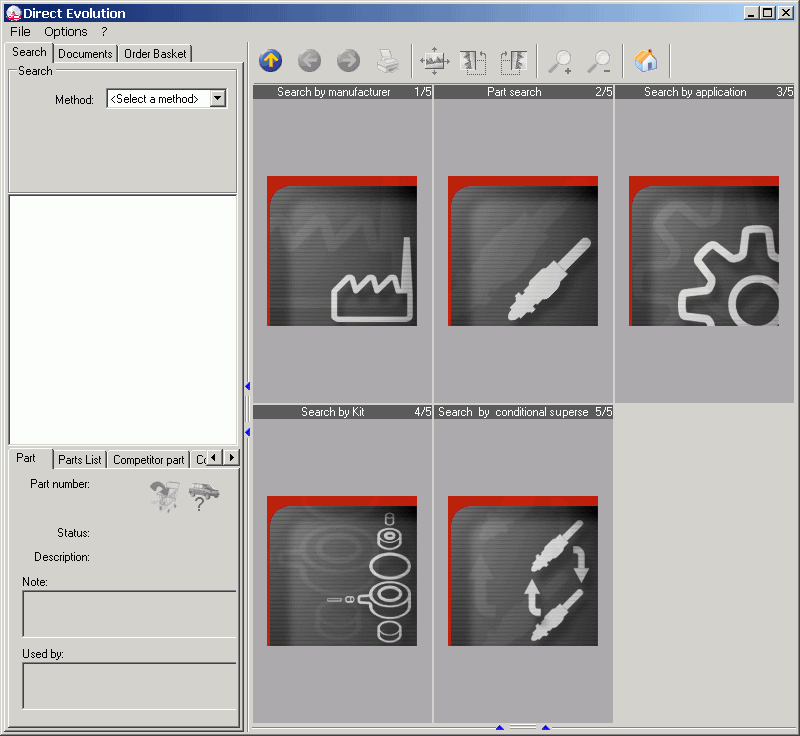Open the Search by manufacturer factory icon

(341, 250)
